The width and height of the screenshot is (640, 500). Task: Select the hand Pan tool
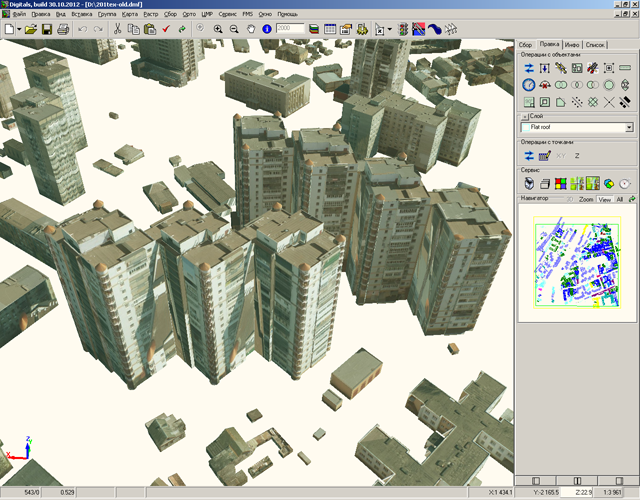(x=249, y=30)
